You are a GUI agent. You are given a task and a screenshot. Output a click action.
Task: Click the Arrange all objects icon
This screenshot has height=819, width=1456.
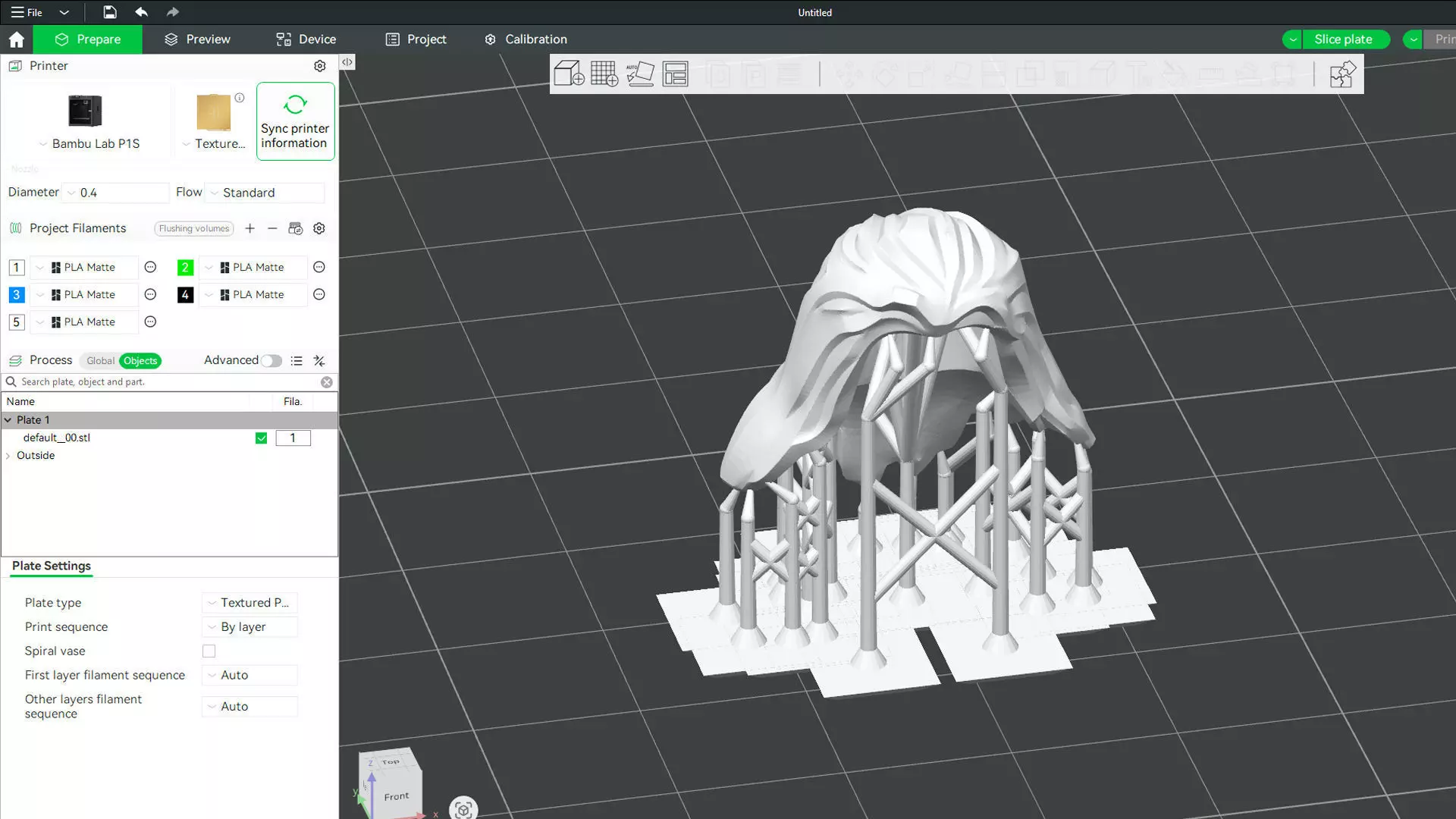675,74
